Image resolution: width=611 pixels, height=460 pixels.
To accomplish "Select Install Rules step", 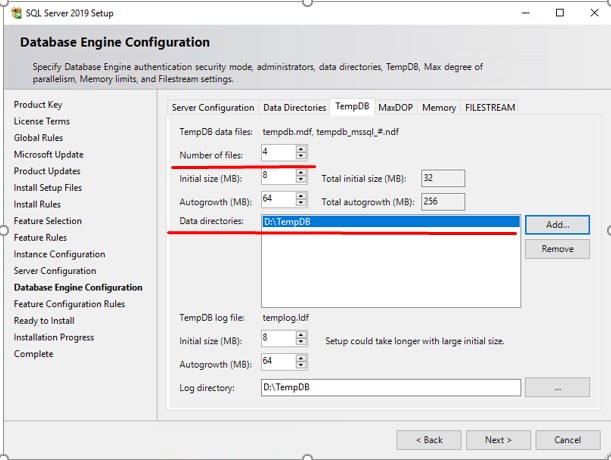I will [x=37, y=205].
